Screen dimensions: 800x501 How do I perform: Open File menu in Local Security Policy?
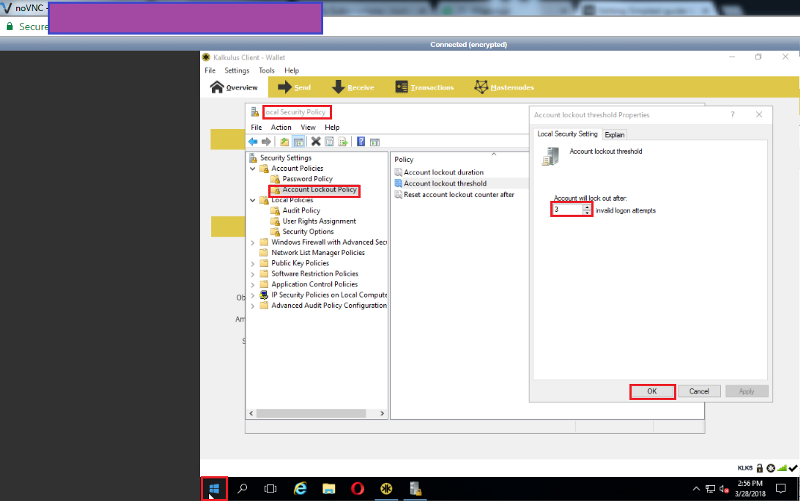tap(256, 127)
